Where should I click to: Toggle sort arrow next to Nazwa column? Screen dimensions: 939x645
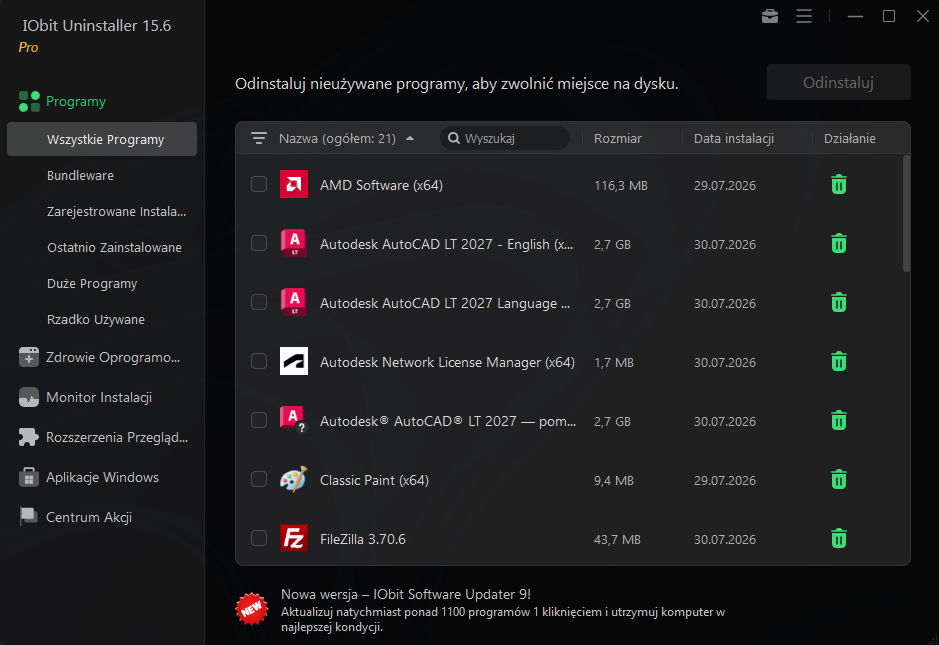tap(410, 138)
